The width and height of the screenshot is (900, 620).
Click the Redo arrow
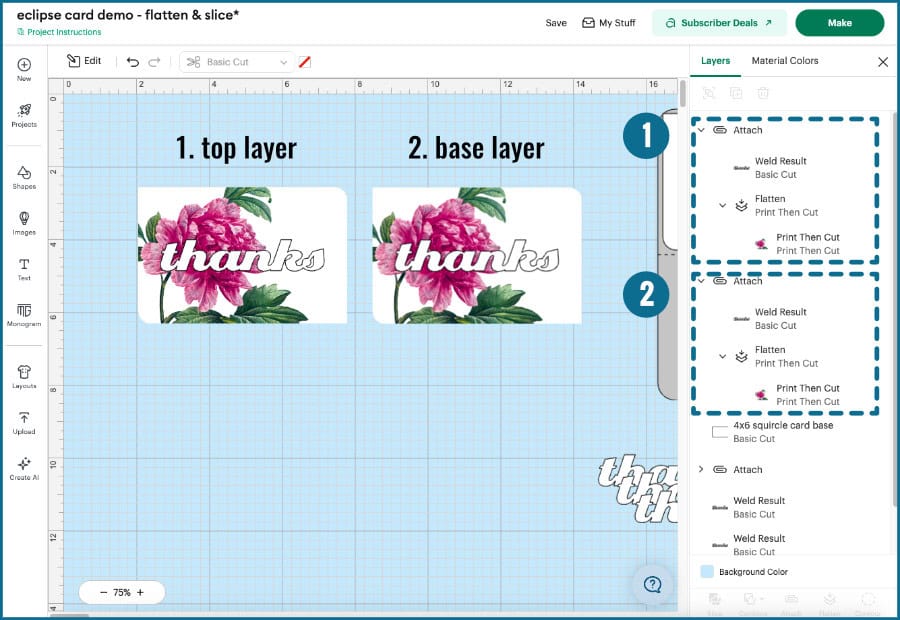coord(154,61)
